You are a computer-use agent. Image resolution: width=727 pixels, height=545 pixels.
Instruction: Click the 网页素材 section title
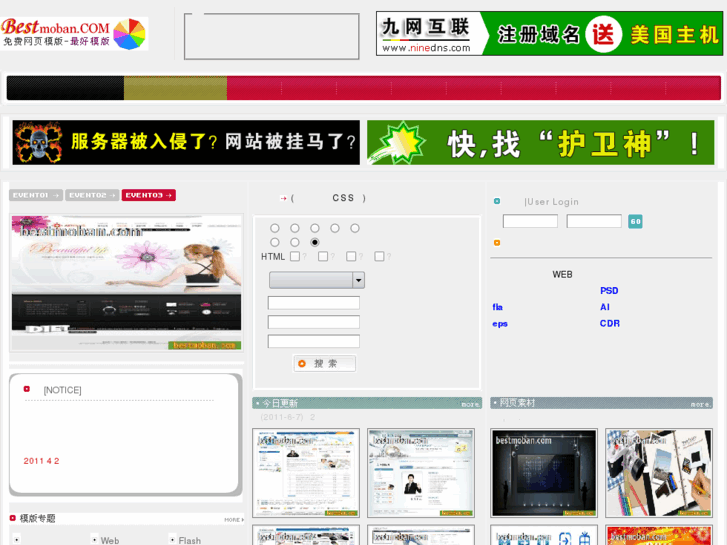517,403
